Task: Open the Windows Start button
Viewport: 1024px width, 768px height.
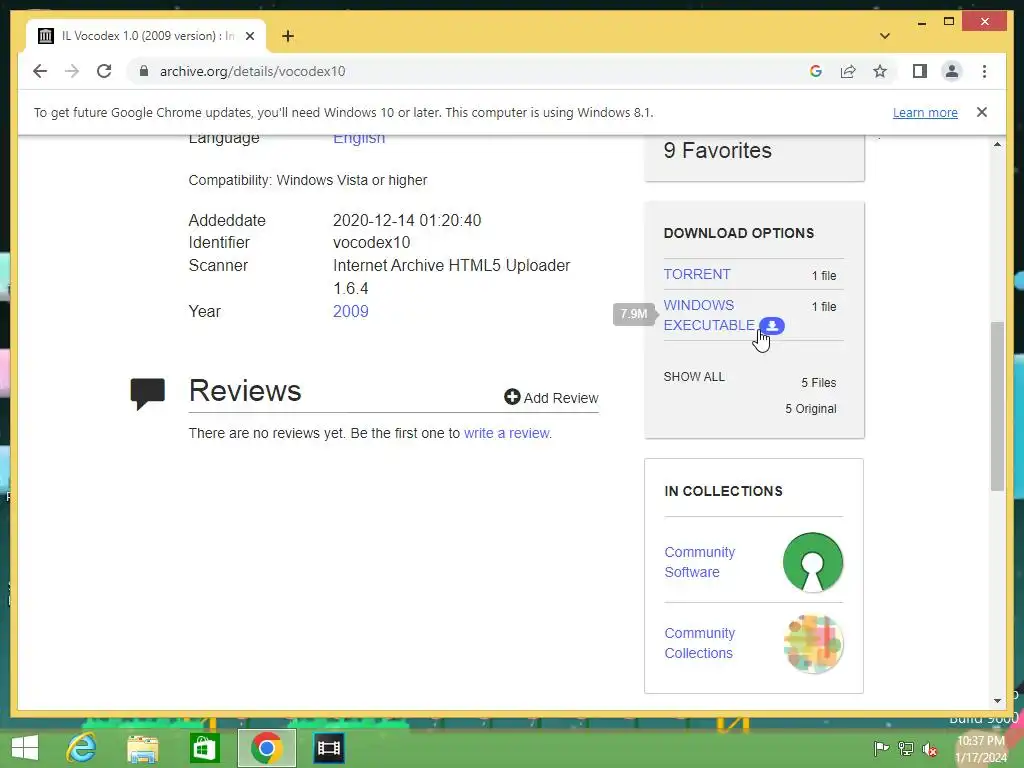Action: pyautogui.click(x=25, y=748)
